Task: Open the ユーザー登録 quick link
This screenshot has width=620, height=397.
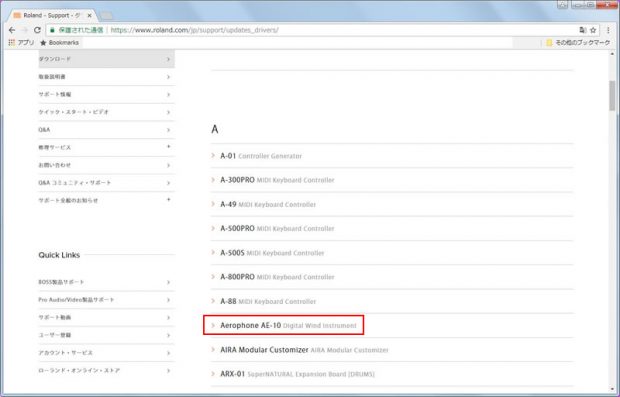Action: (106, 335)
